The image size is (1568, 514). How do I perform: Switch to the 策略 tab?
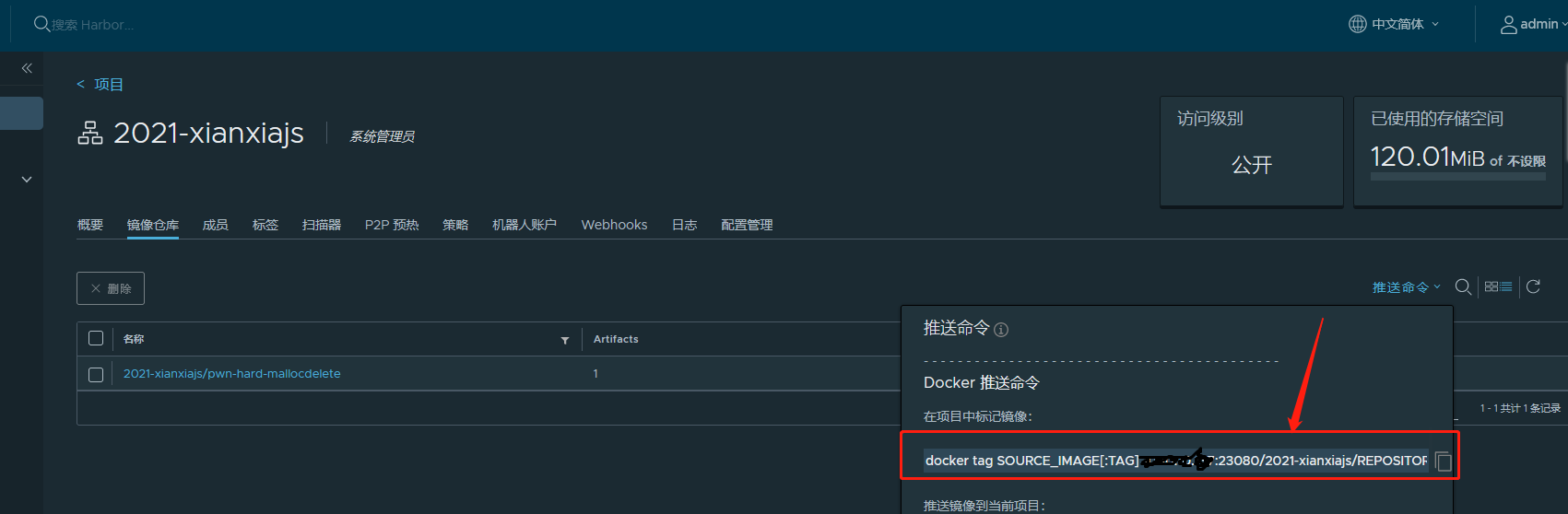pyautogui.click(x=455, y=225)
